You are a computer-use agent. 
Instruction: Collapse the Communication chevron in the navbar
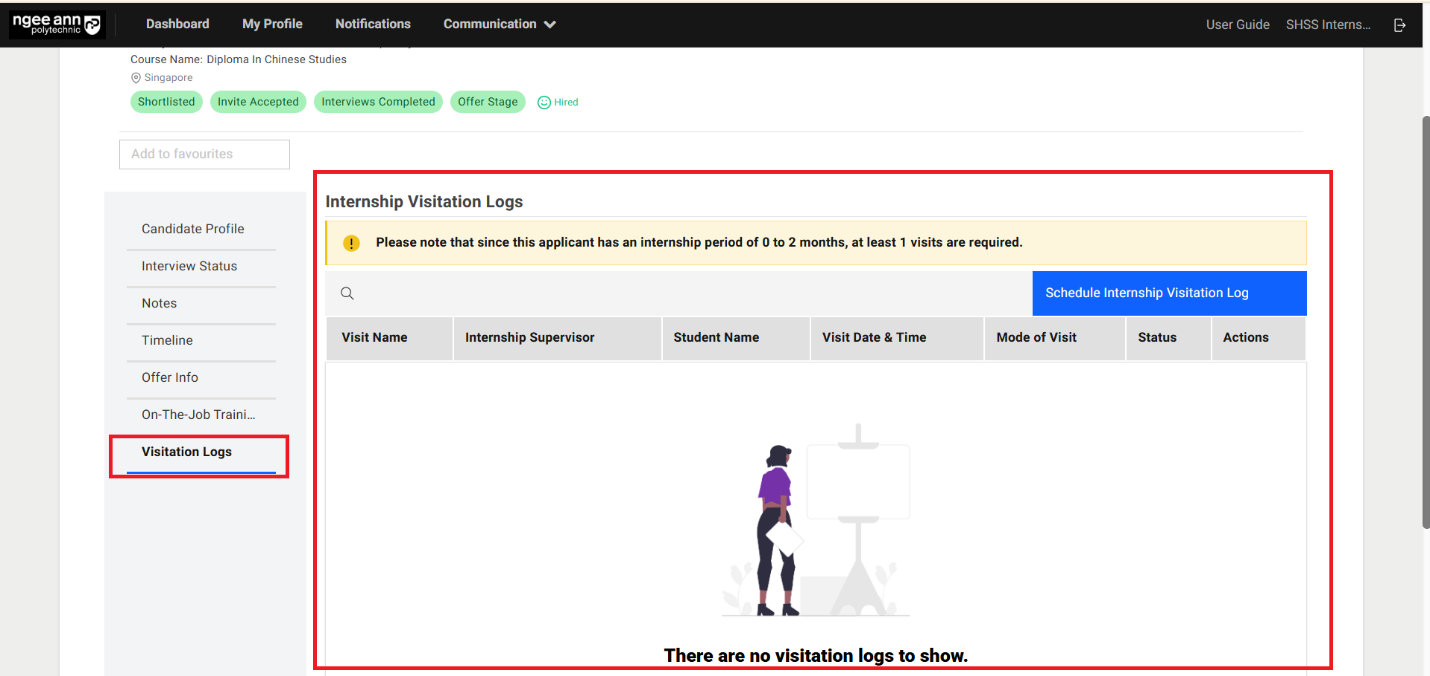click(x=548, y=24)
